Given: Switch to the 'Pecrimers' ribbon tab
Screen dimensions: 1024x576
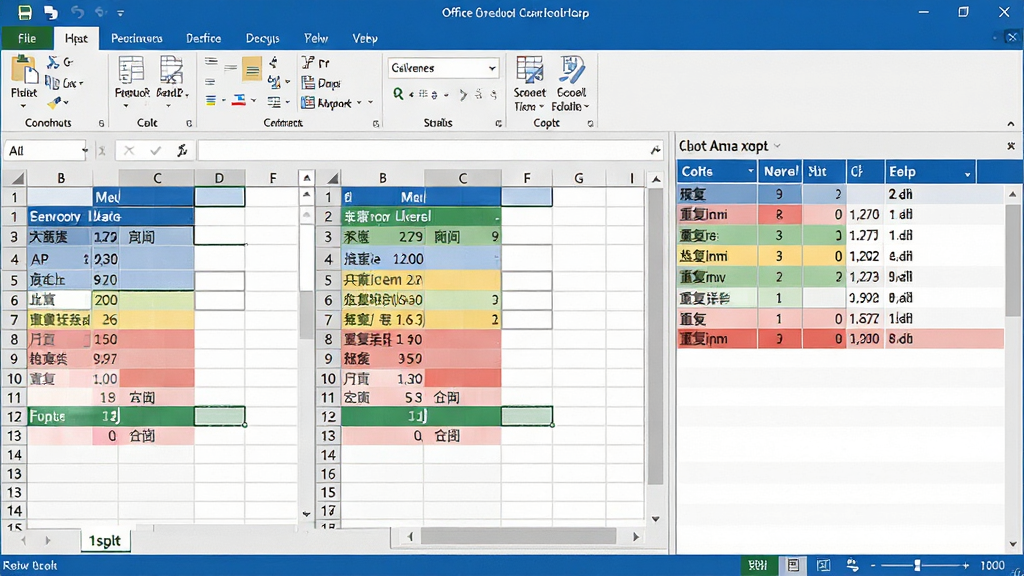Looking at the screenshot, I should coord(136,39).
